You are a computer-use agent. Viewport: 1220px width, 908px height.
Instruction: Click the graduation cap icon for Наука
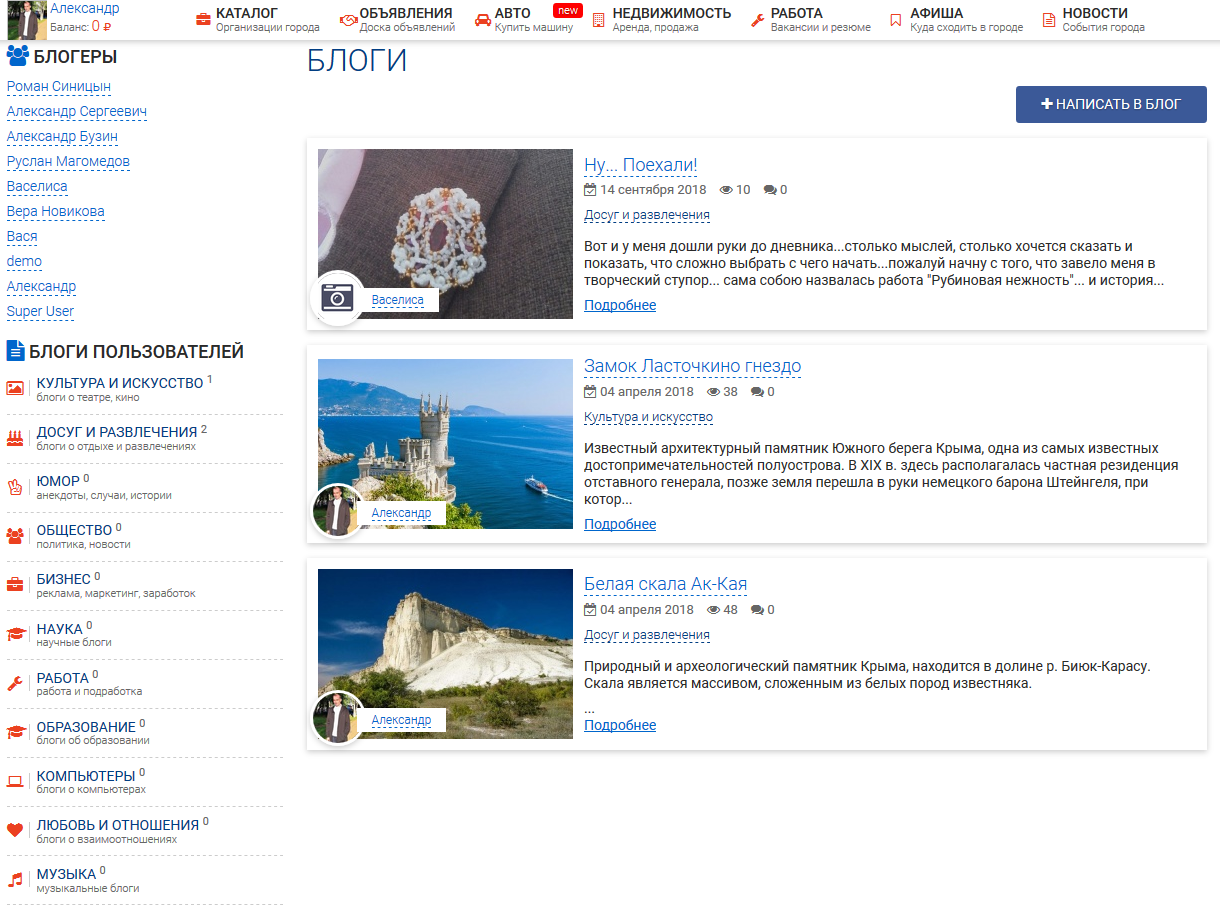coord(15,634)
